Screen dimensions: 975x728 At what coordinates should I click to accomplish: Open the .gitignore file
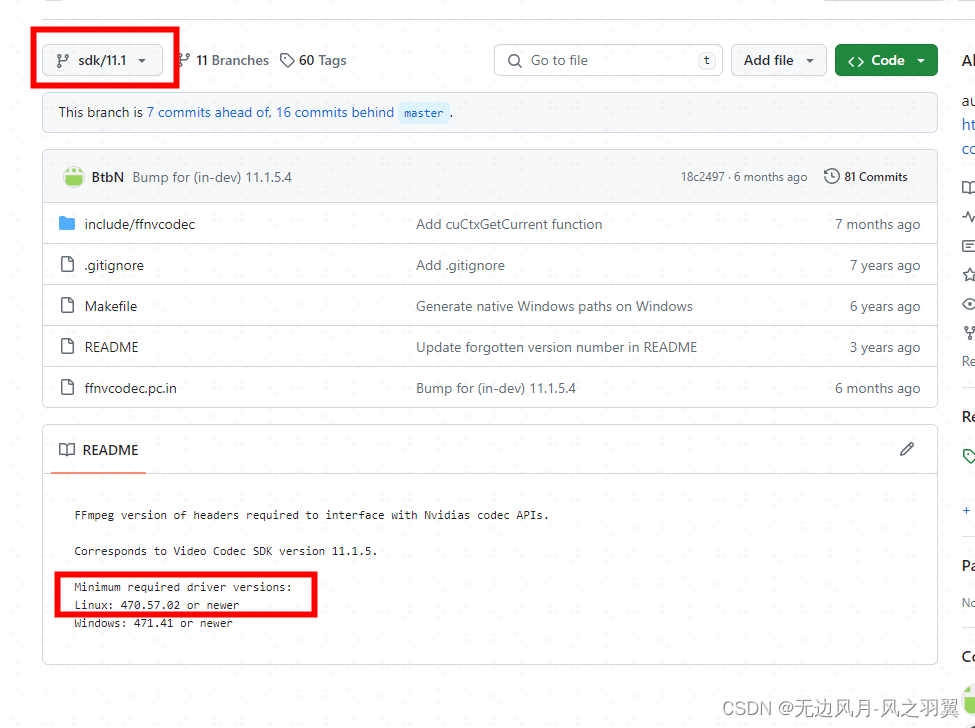[114, 265]
